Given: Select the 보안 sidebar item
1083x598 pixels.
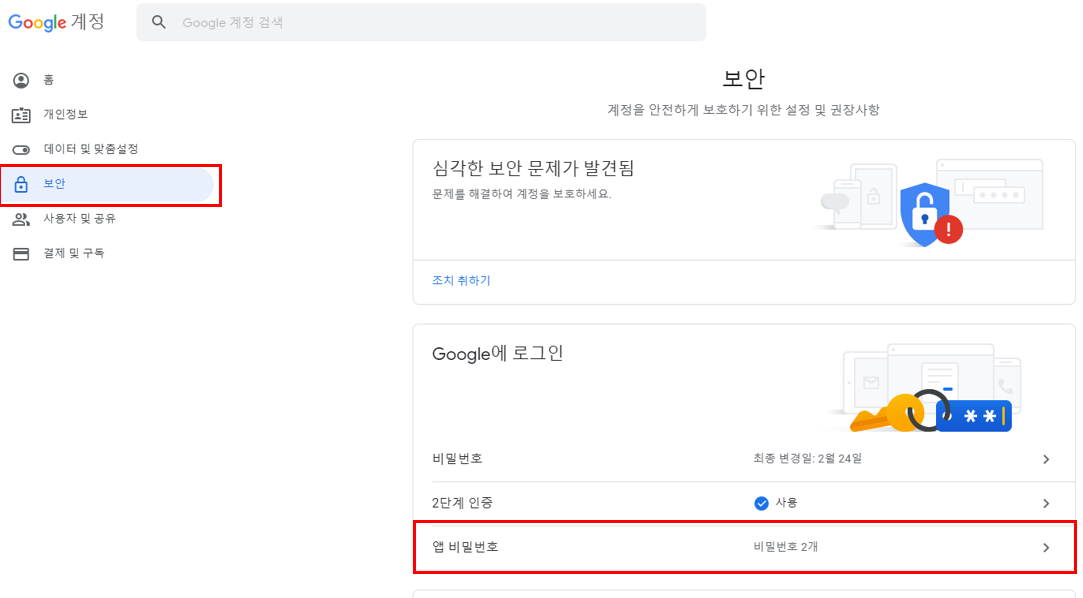Looking at the screenshot, I should 107,184.
